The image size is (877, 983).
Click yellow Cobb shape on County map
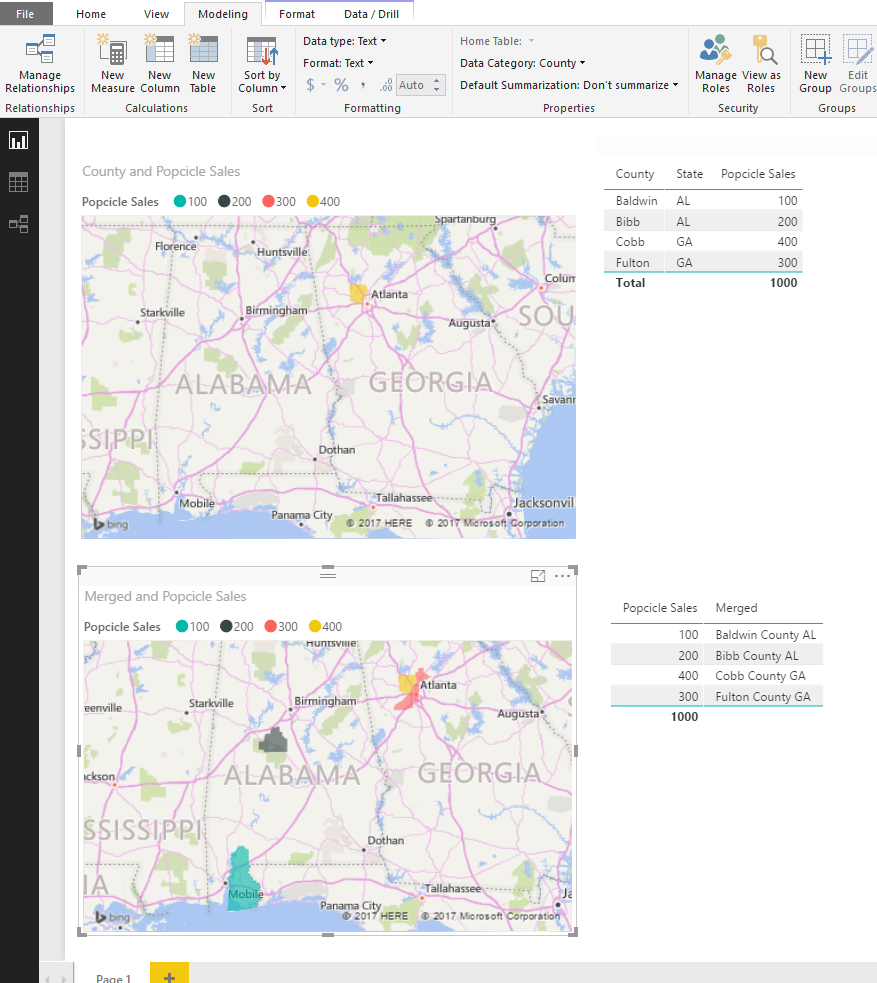[x=357, y=293]
